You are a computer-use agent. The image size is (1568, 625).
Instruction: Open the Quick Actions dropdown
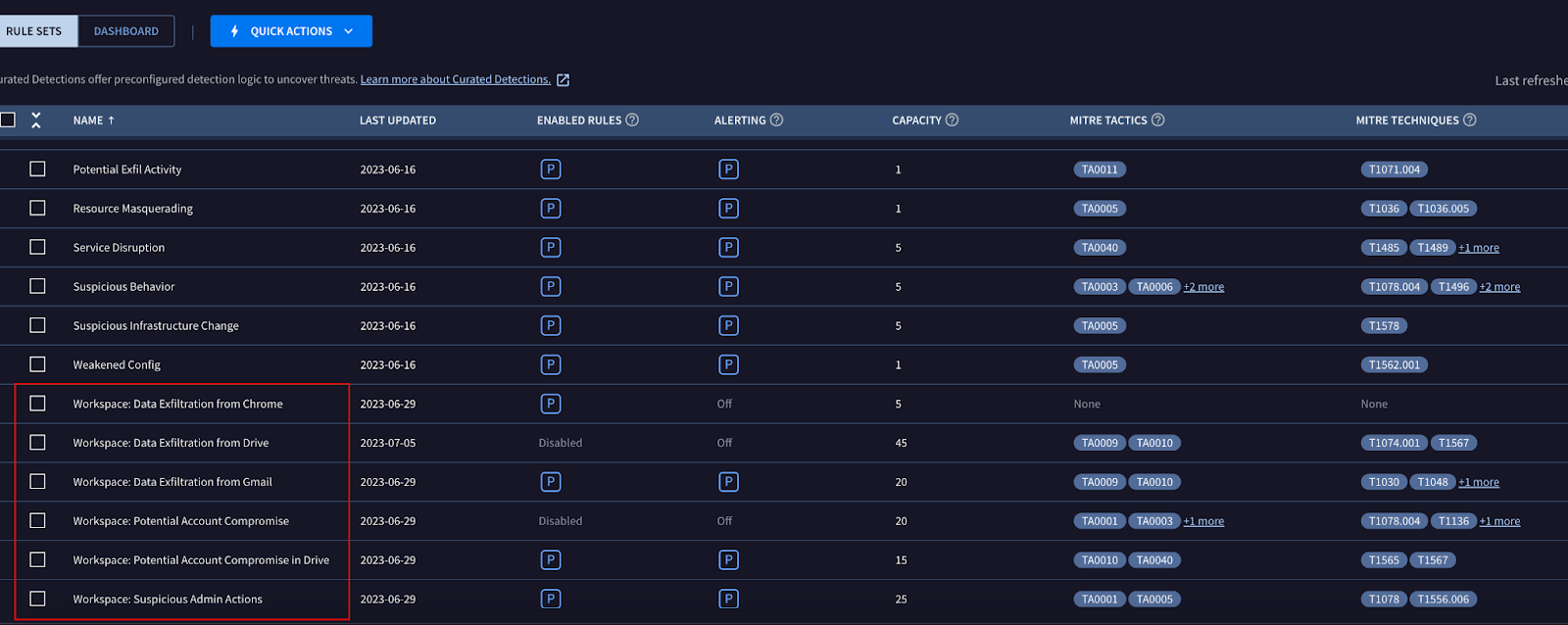(x=291, y=31)
